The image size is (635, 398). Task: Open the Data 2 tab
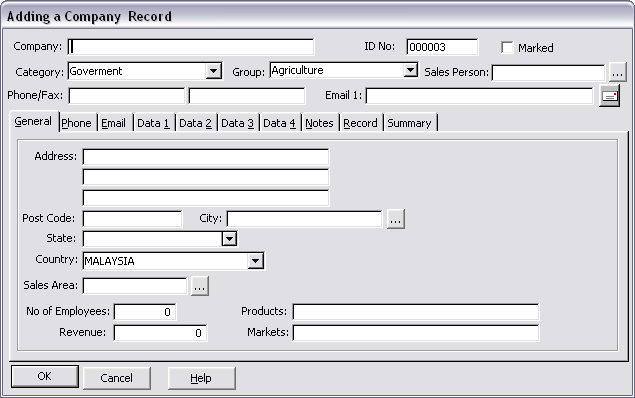[196, 123]
